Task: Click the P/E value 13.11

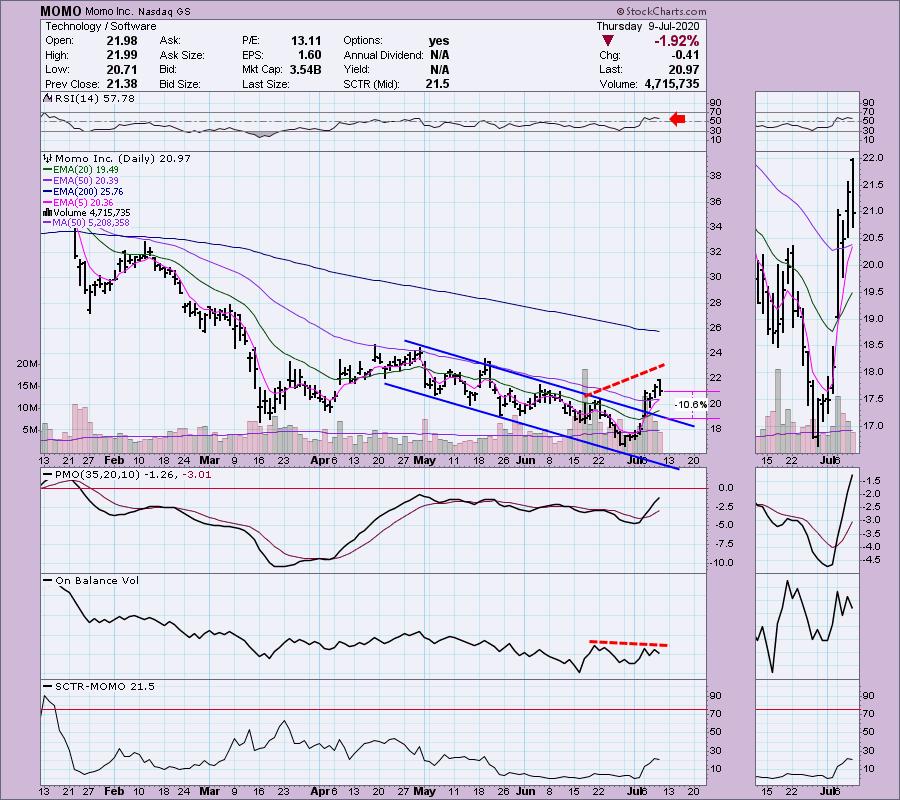Action: [306, 41]
